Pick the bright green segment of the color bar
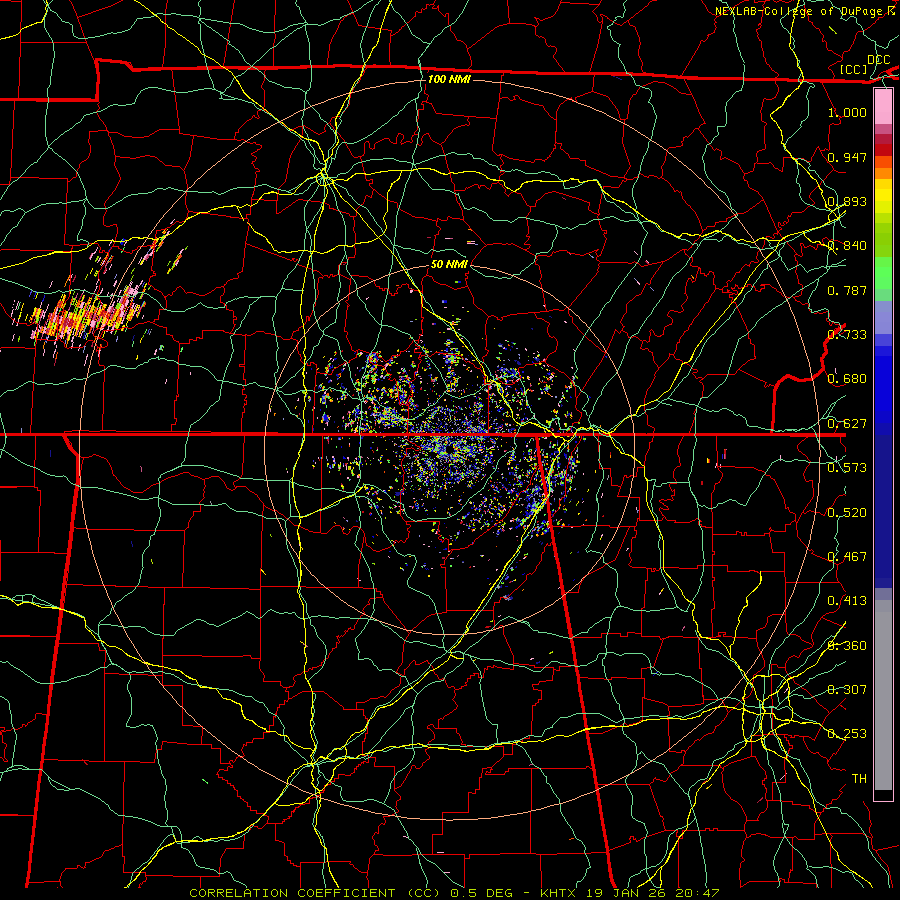900x900 pixels. (x=883, y=273)
